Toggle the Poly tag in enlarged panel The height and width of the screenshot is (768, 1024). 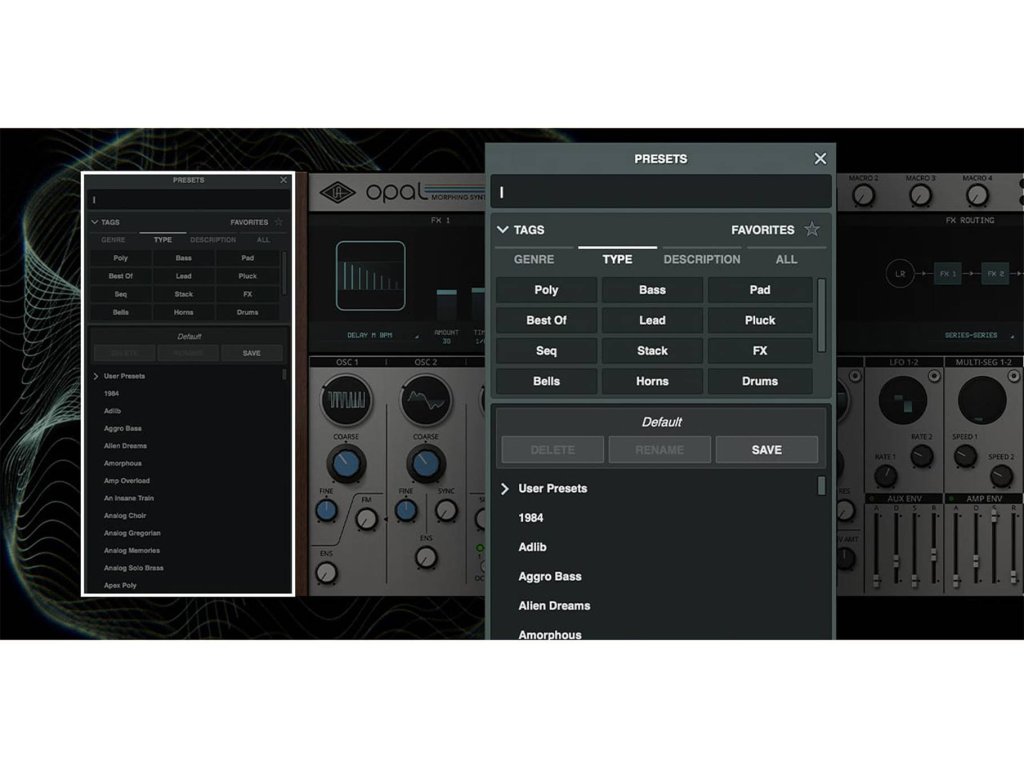(546, 290)
